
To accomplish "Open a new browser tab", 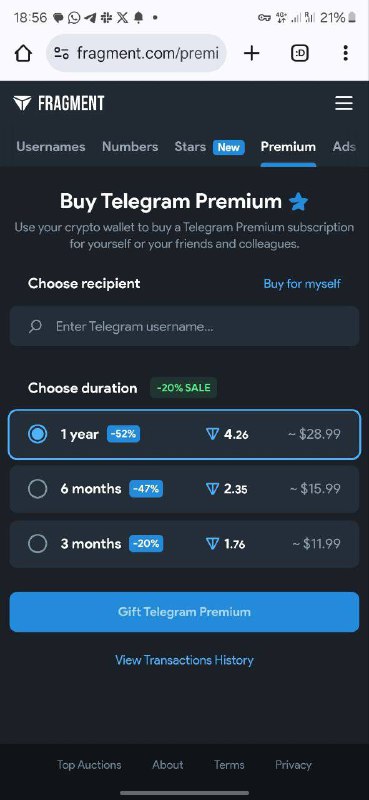I will coord(252,53).
